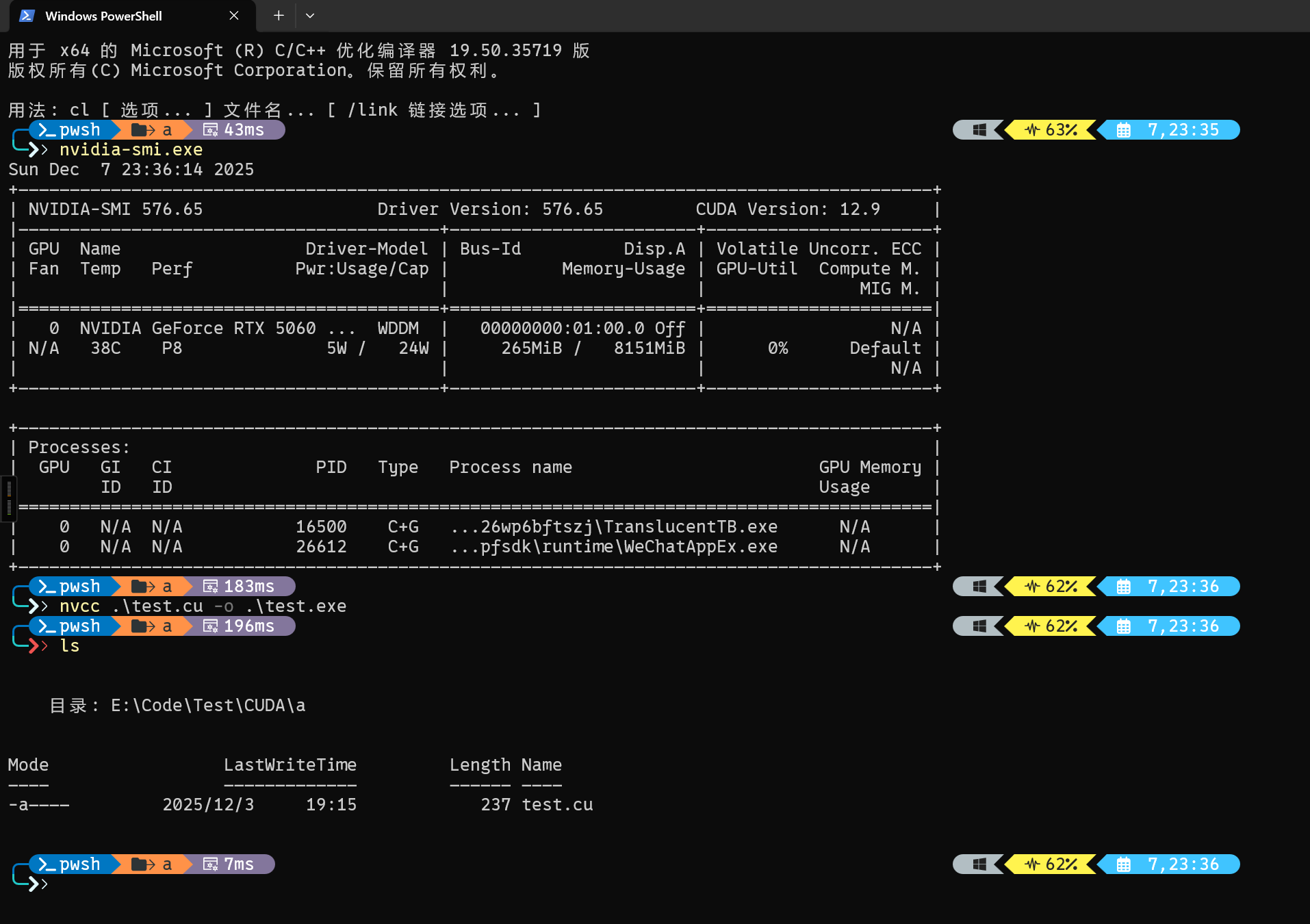Click the folder icon in the 43ms prompt
This screenshot has height=924, width=1310.
pos(142,130)
